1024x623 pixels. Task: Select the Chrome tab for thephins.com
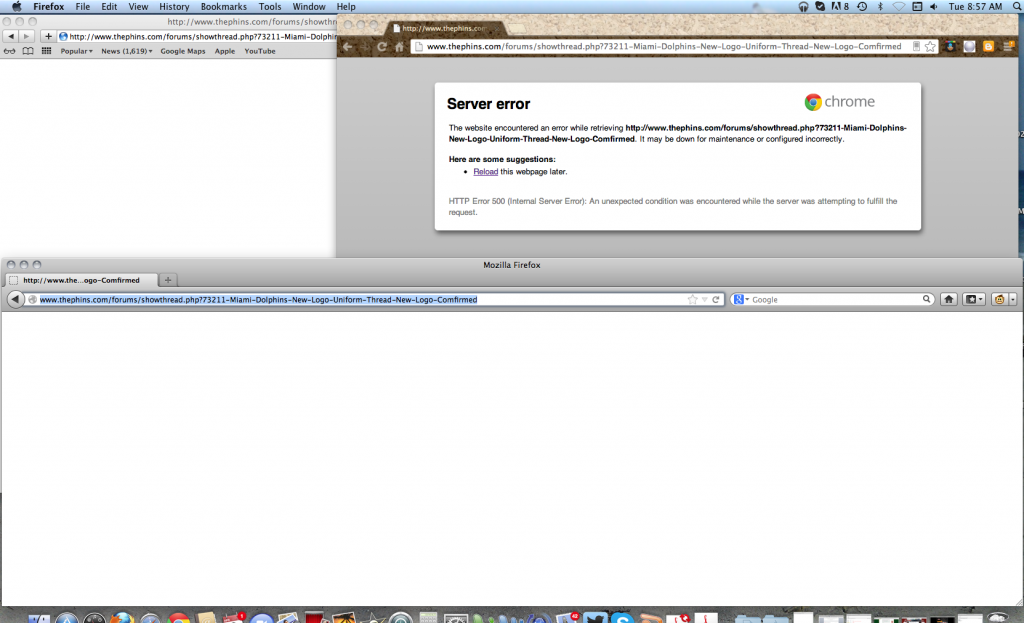point(444,28)
